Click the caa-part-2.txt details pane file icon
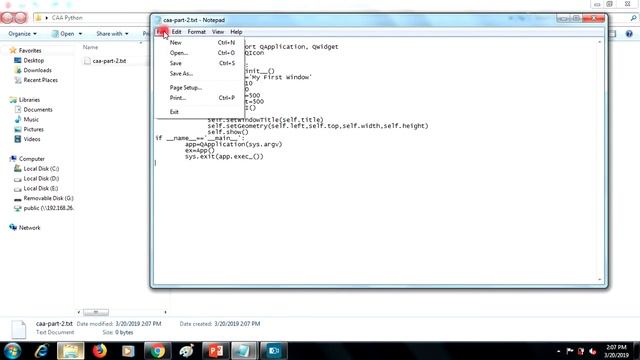The width and height of the screenshot is (640, 360). [18, 329]
